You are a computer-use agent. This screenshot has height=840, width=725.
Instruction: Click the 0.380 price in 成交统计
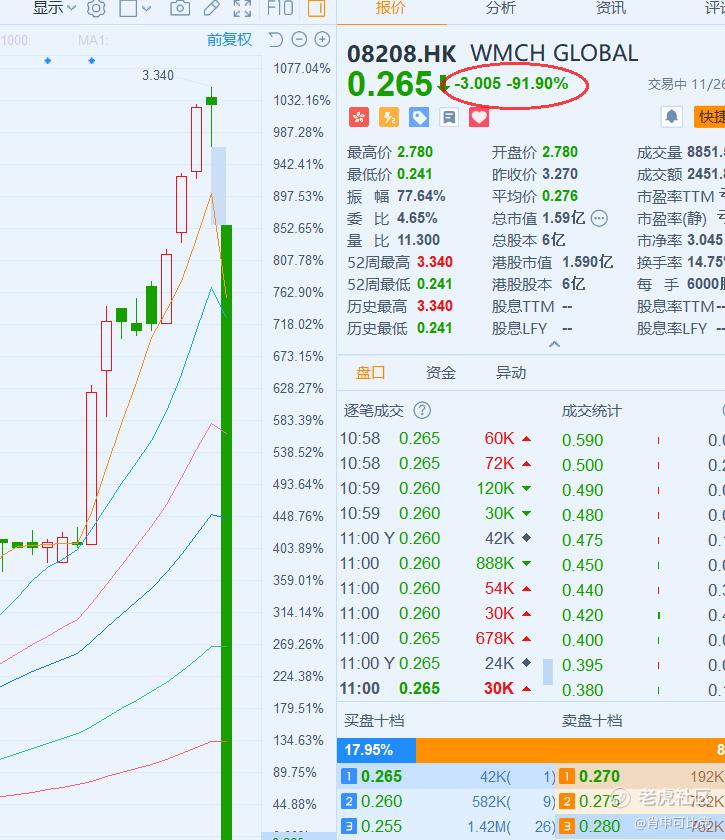[x=582, y=690]
